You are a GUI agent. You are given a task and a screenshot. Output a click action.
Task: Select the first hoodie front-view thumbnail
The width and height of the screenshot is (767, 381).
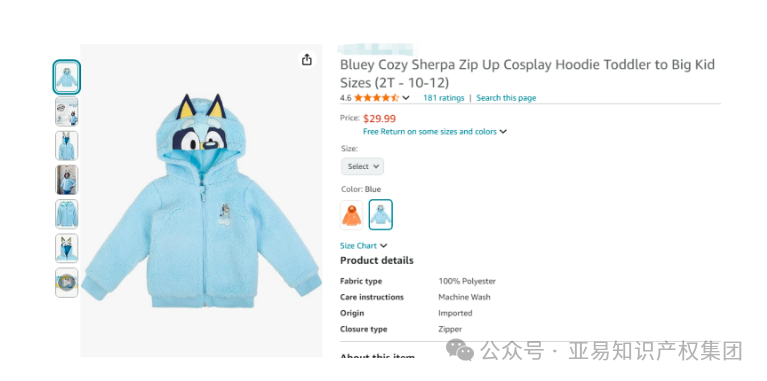[x=67, y=77]
